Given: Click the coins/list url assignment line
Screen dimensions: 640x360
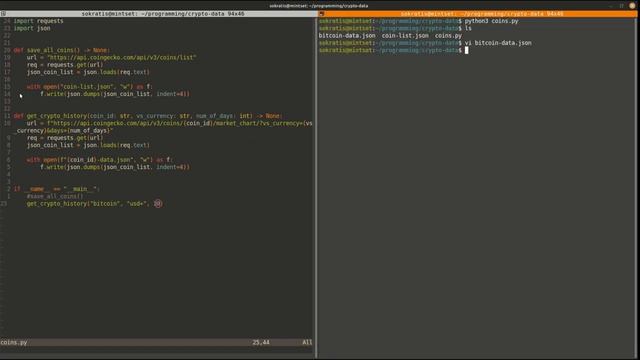Looking at the screenshot, I should click(x=111, y=58).
